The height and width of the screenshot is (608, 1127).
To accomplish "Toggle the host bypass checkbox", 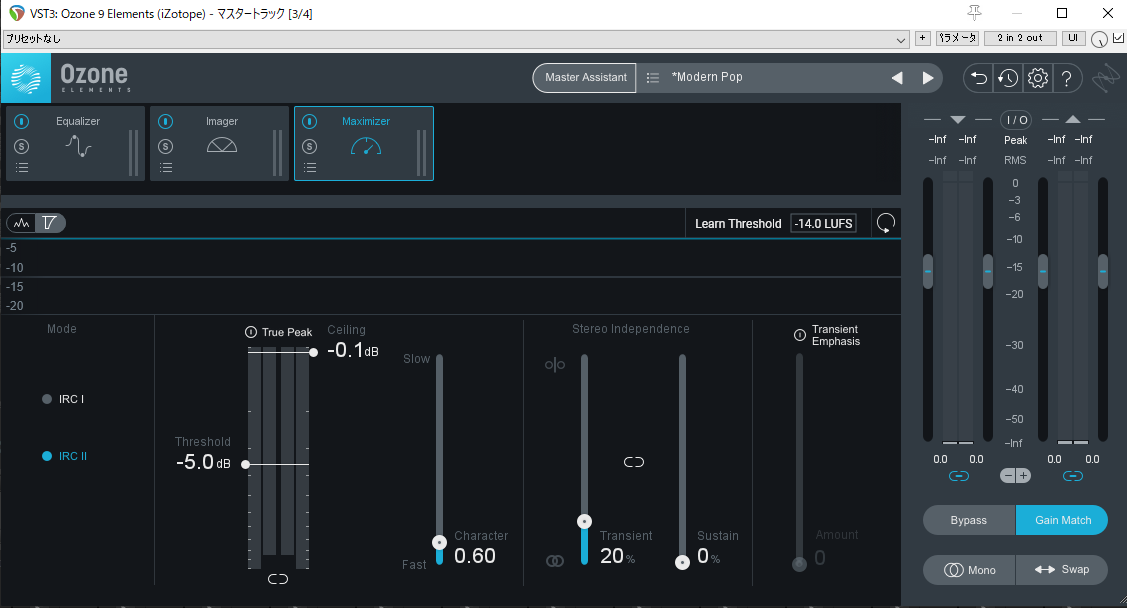I will tap(1118, 38).
